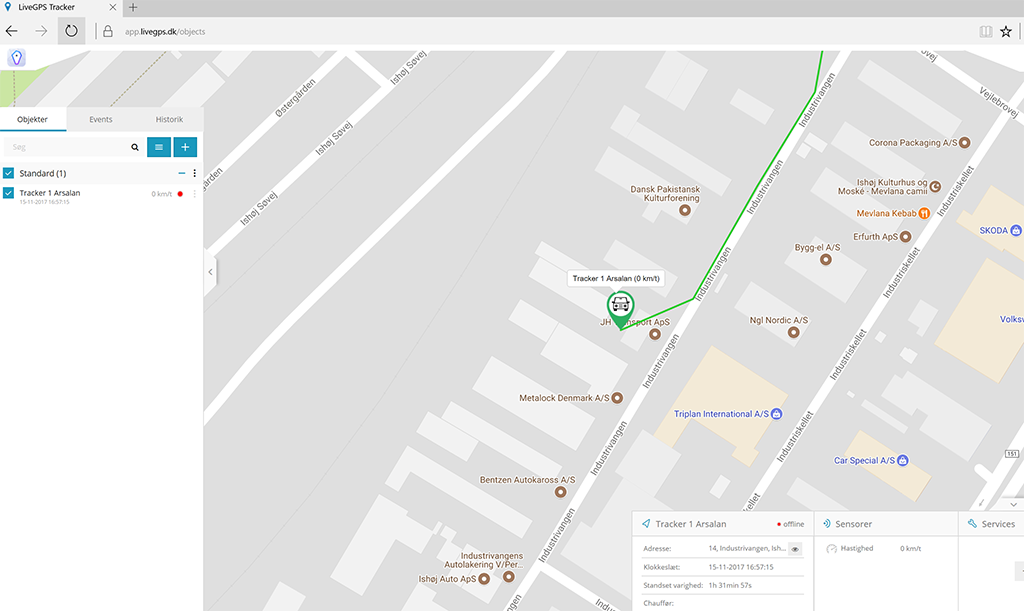Switch to the Events tab
Viewport: 1024px width, 611px height.
[101, 119]
